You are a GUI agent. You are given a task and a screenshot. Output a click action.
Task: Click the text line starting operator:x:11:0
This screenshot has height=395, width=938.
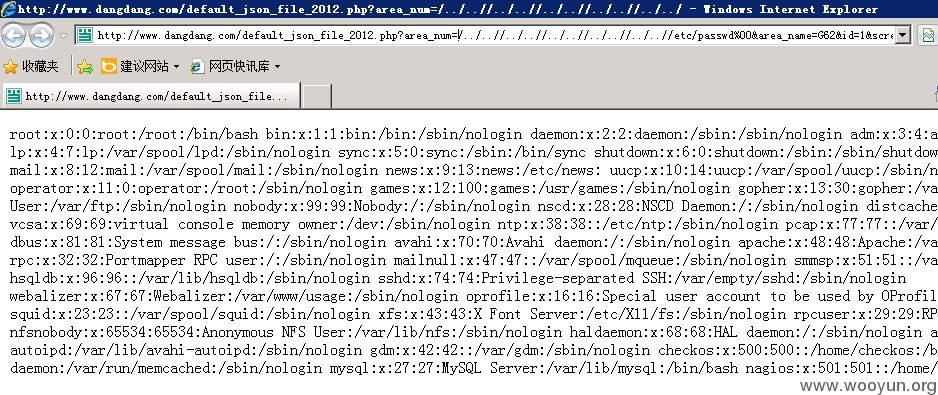point(473,189)
